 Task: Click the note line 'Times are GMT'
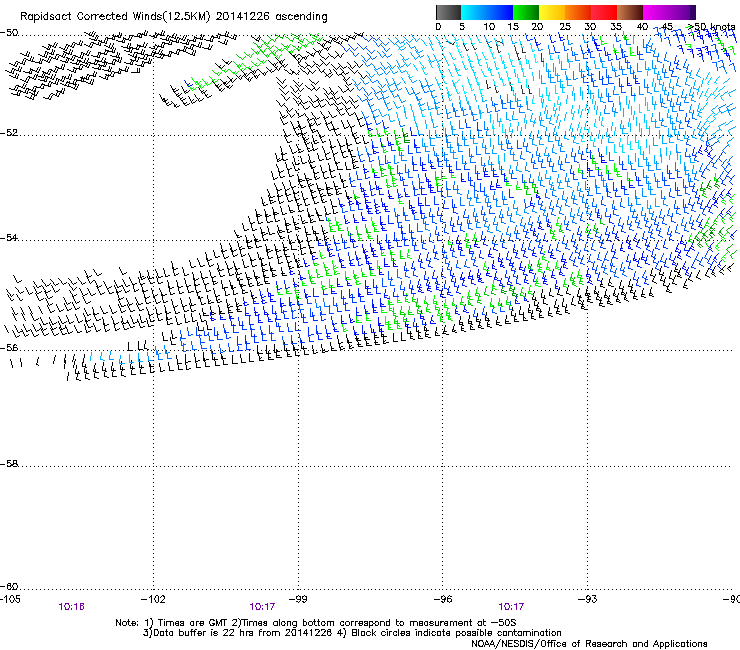pyautogui.click(x=192, y=623)
